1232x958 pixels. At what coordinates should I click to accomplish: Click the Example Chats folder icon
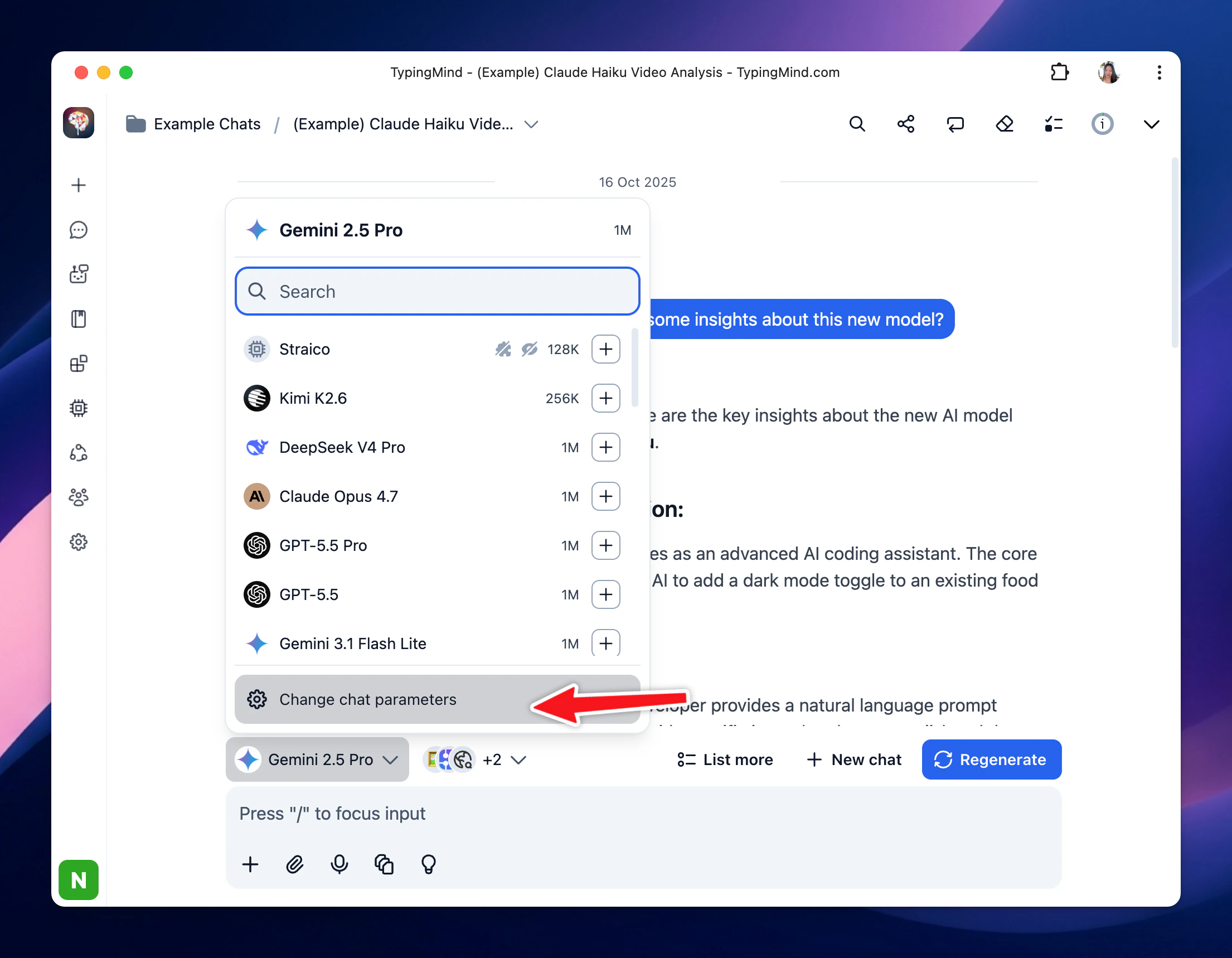135,124
